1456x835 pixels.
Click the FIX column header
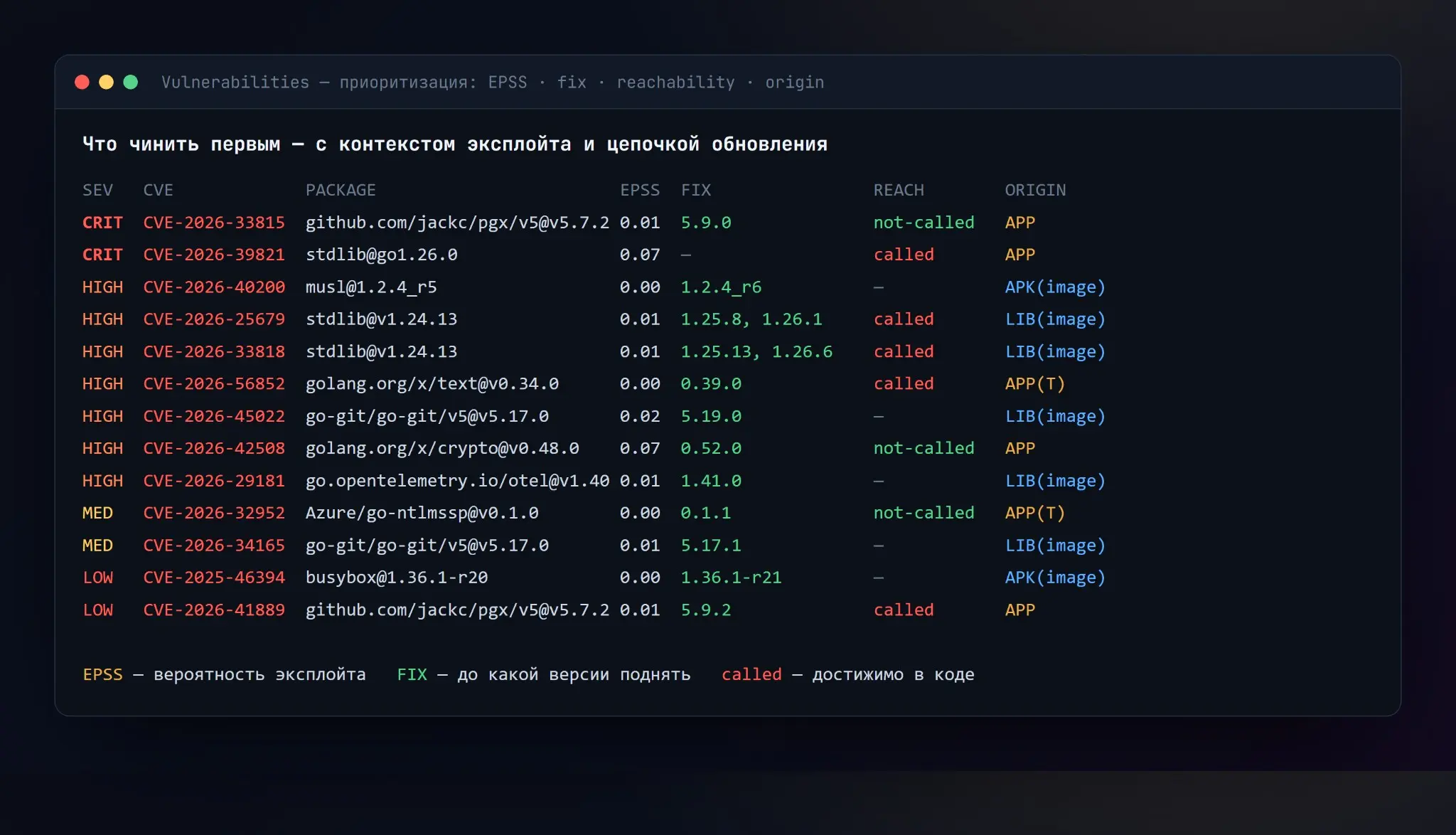click(x=696, y=190)
